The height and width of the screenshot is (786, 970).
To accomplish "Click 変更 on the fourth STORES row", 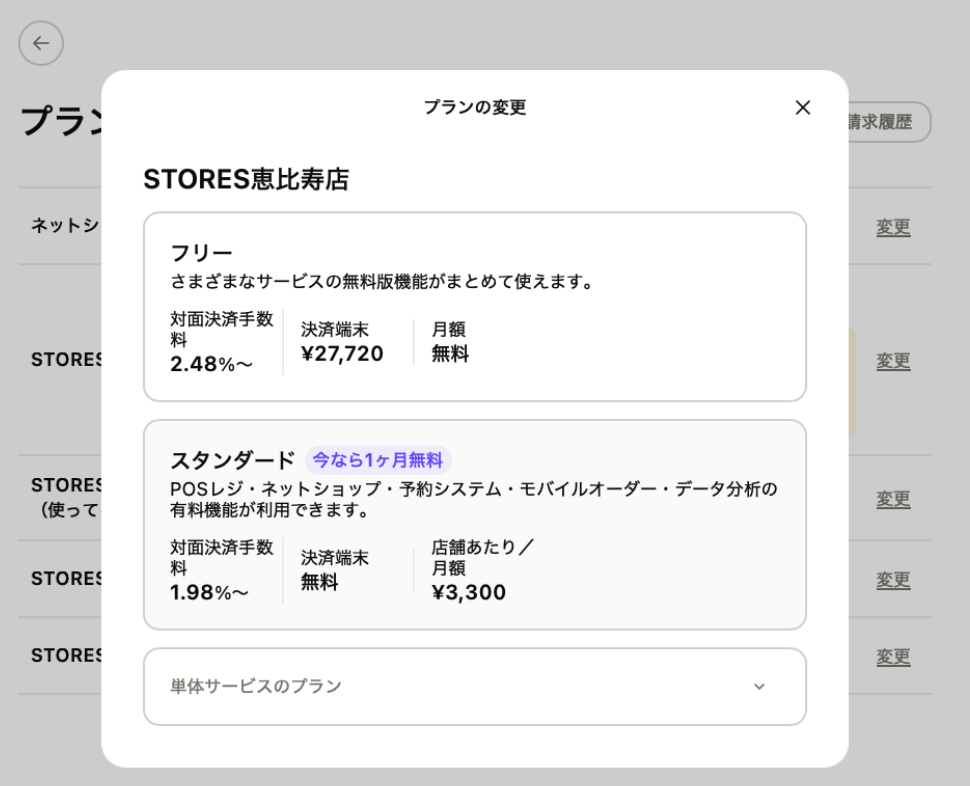I will [x=892, y=580].
